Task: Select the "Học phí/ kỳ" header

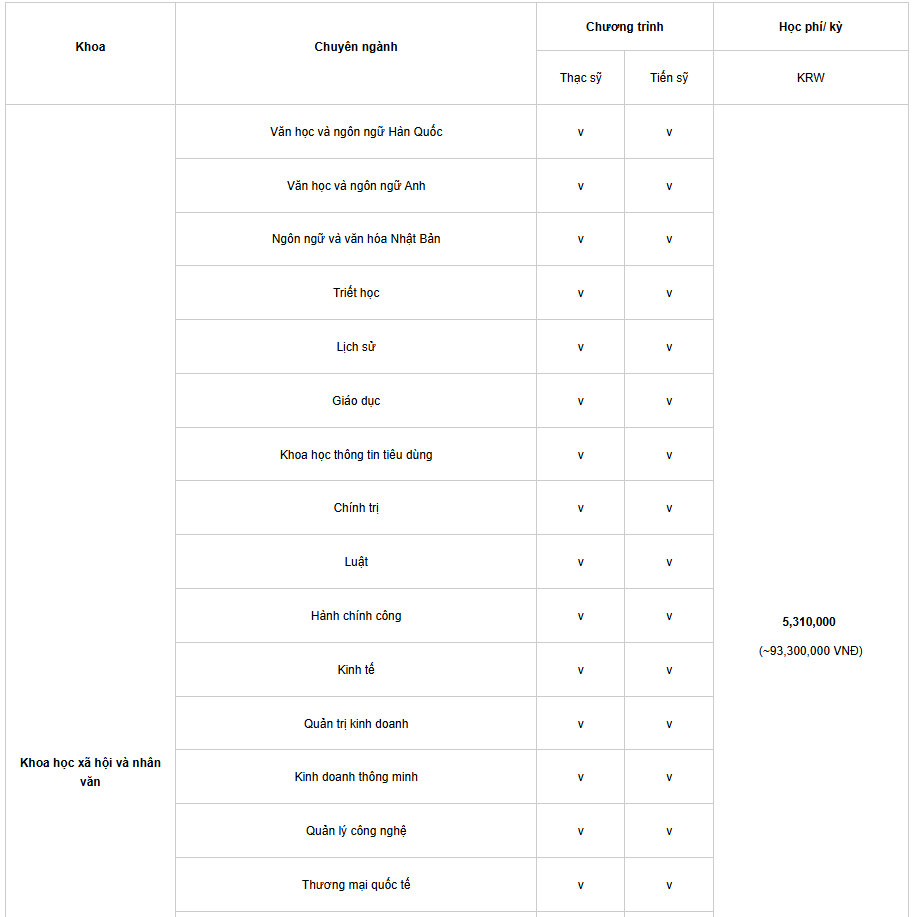Action: pos(810,27)
